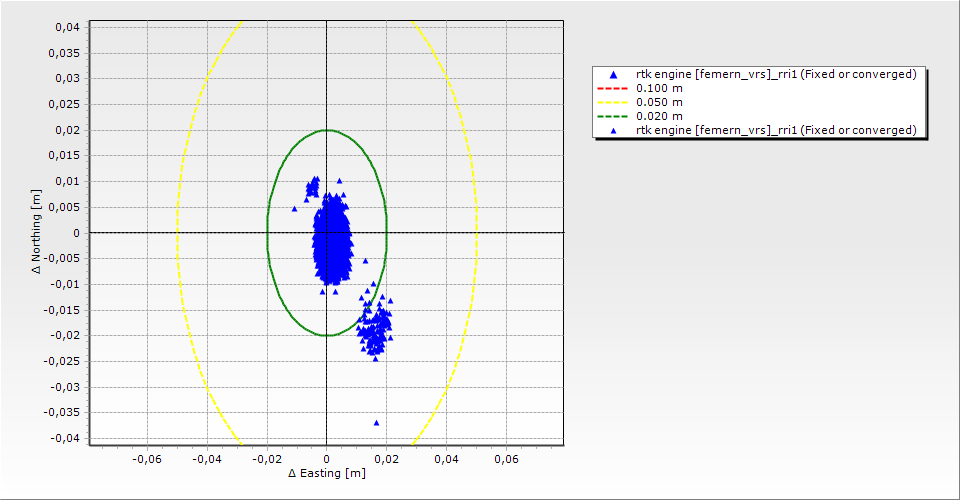
Task: Click the large blue triangle legend marker
Action: click(x=614, y=75)
